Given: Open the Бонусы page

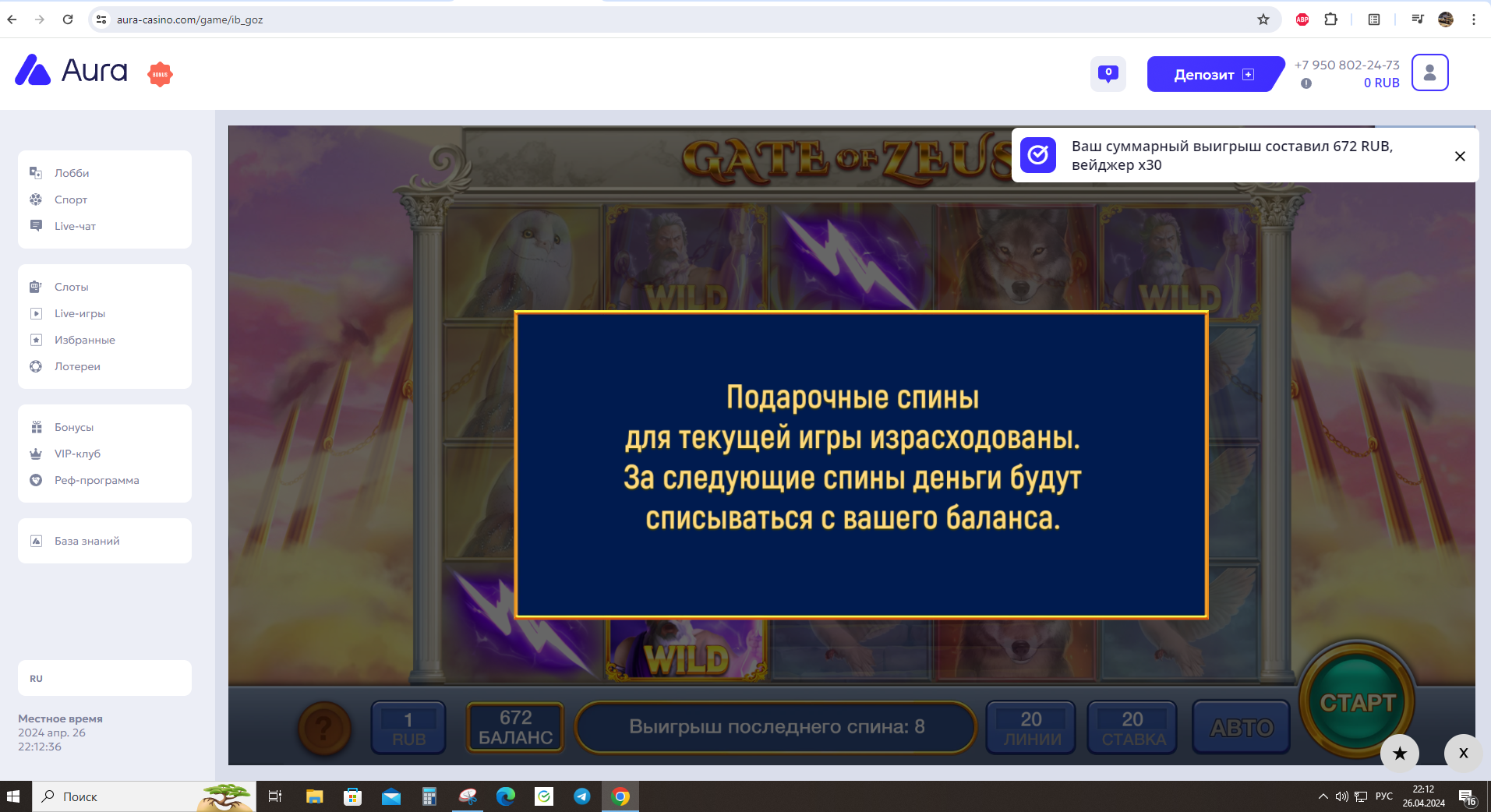Looking at the screenshot, I should (74, 427).
